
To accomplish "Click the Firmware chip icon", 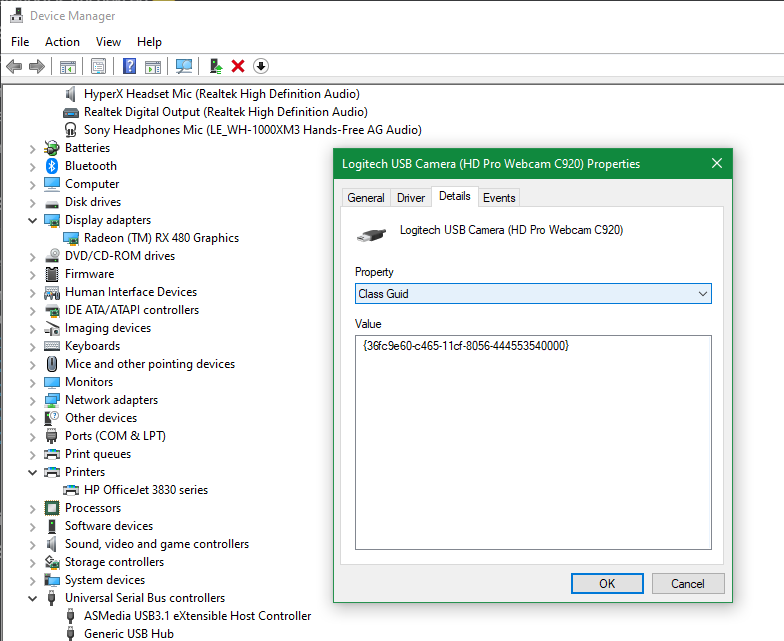I will tap(52, 274).
